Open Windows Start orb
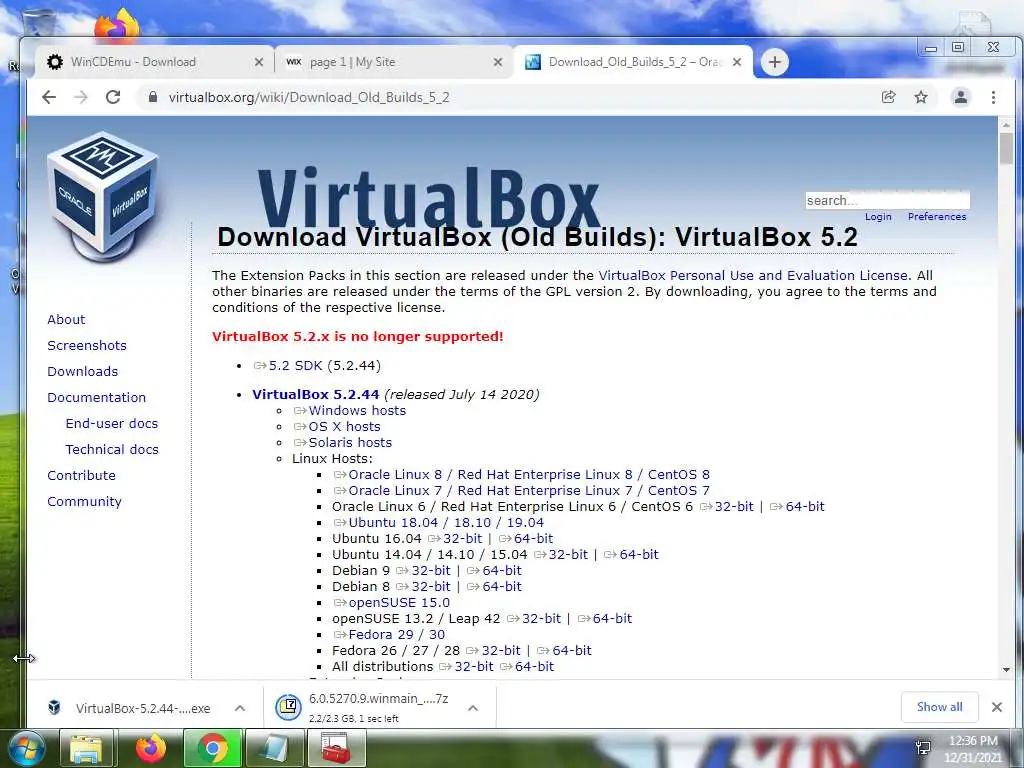 click(25, 749)
